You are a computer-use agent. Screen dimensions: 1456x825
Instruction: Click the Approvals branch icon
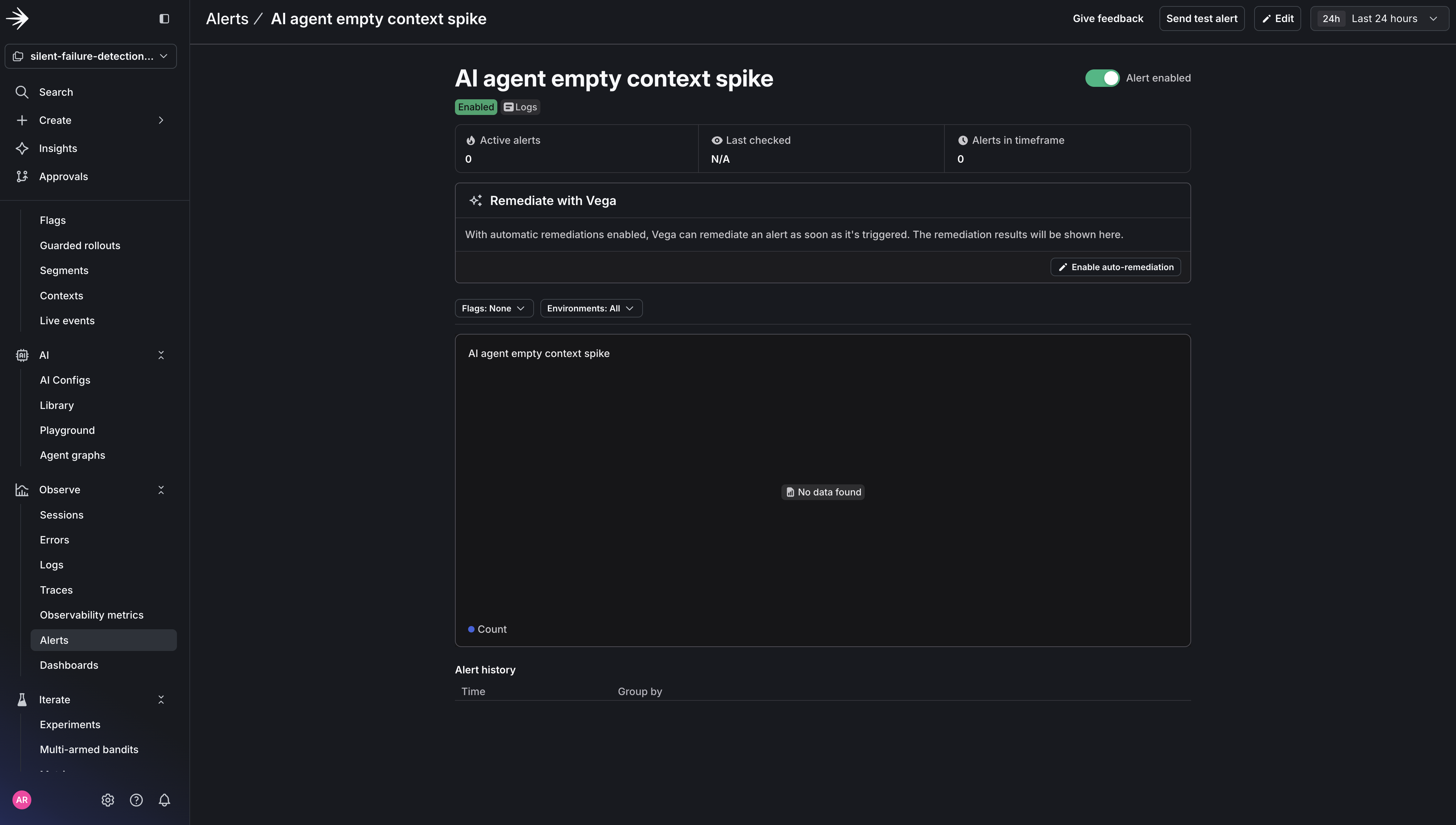(22, 176)
